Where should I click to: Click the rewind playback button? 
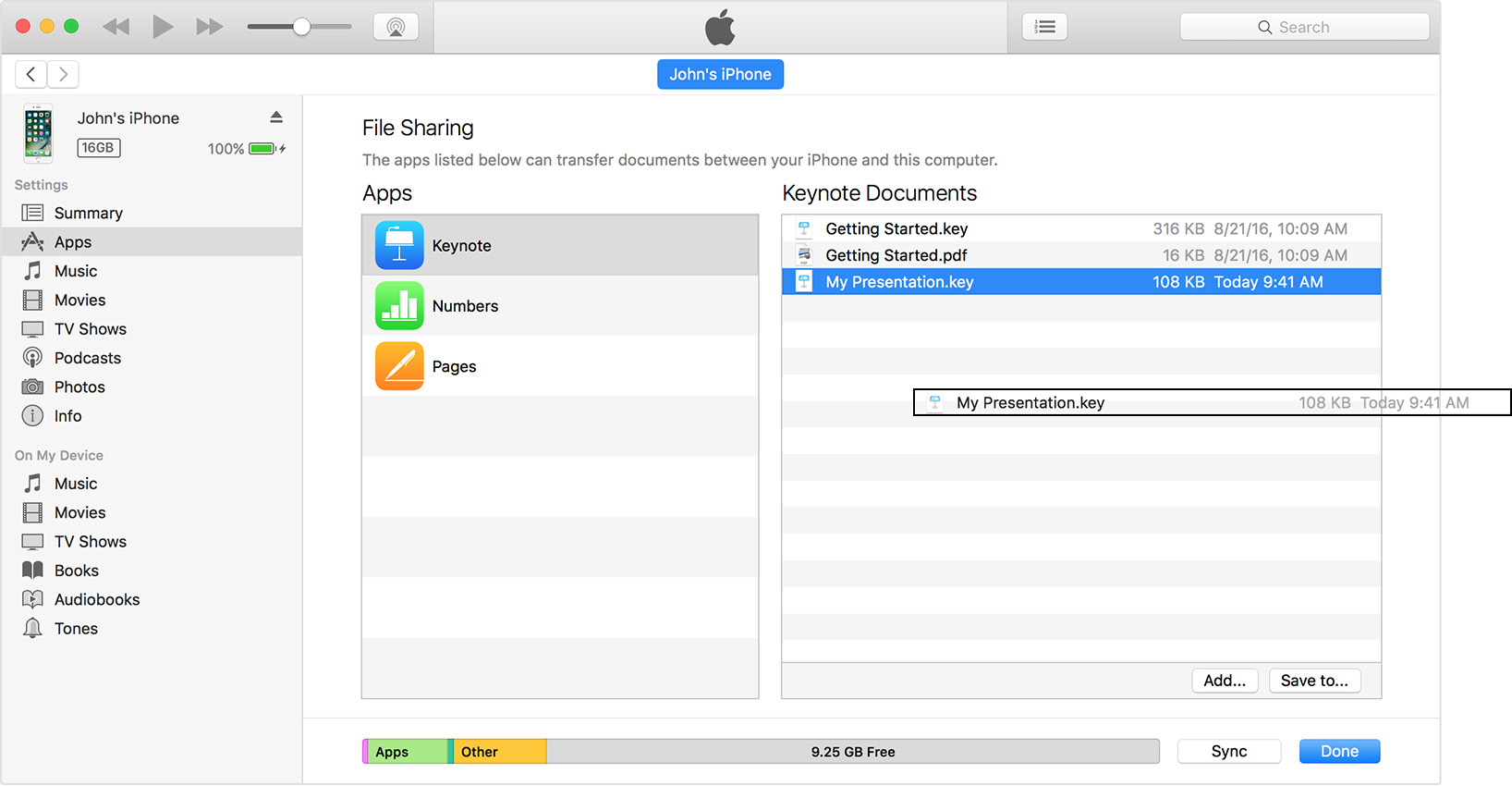click(x=116, y=27)
